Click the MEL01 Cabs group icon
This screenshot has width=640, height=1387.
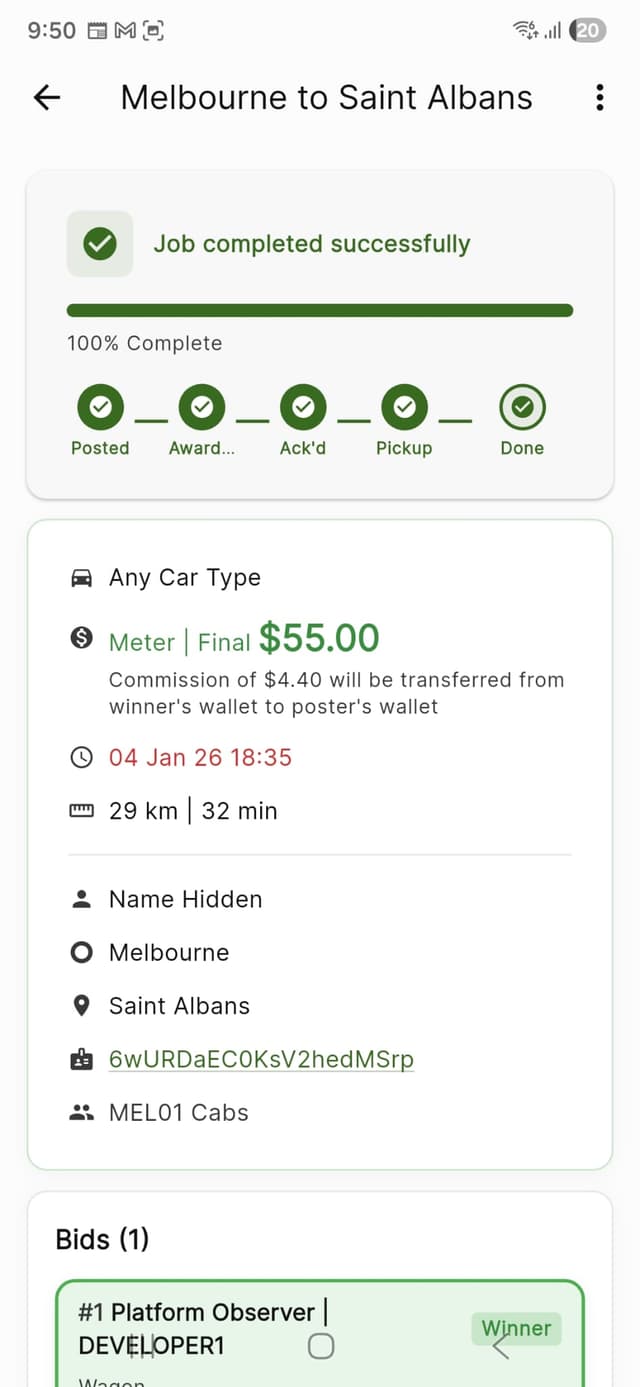pos(83,1112)
